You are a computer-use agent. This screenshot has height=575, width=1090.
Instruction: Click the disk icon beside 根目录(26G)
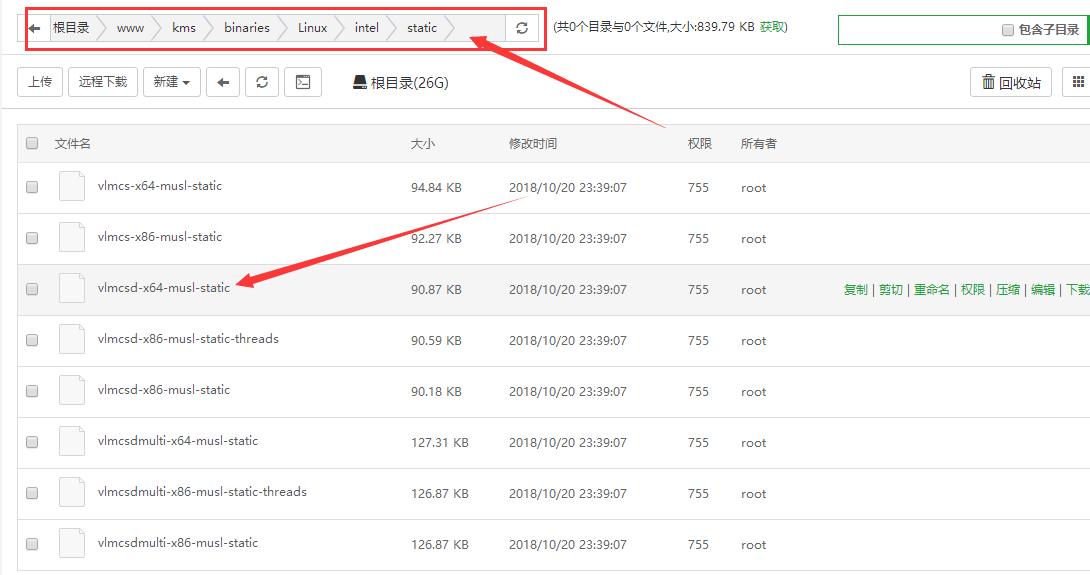[x=359, y=83]
